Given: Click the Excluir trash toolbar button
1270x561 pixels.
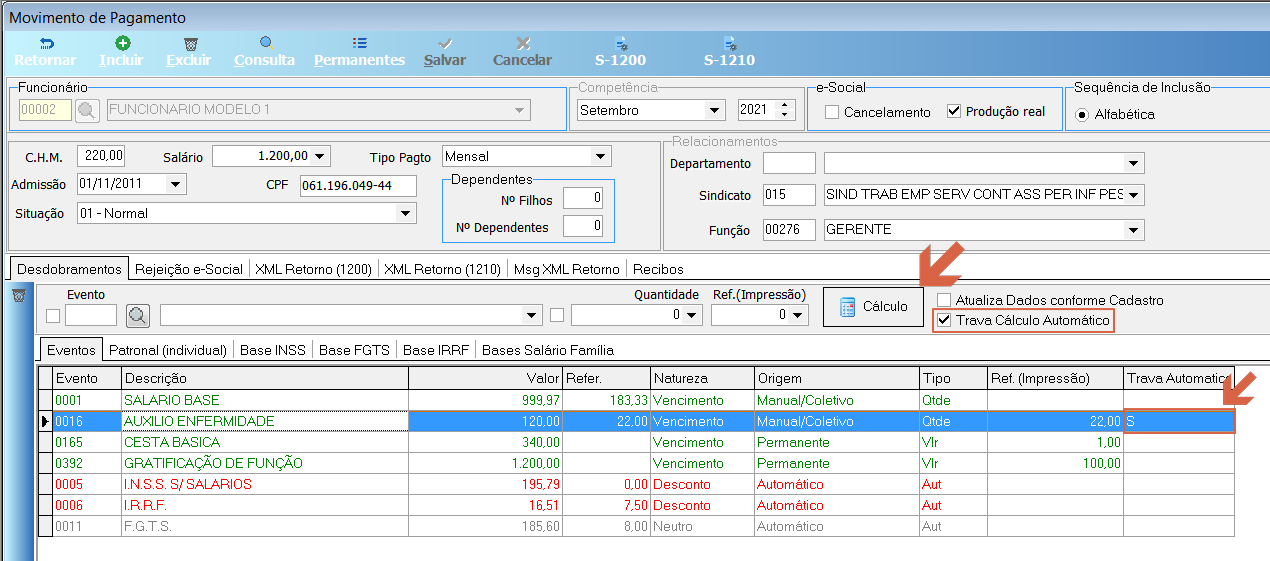Looking at the screenshot, I should pyautogui.click(x=189, y=52).
